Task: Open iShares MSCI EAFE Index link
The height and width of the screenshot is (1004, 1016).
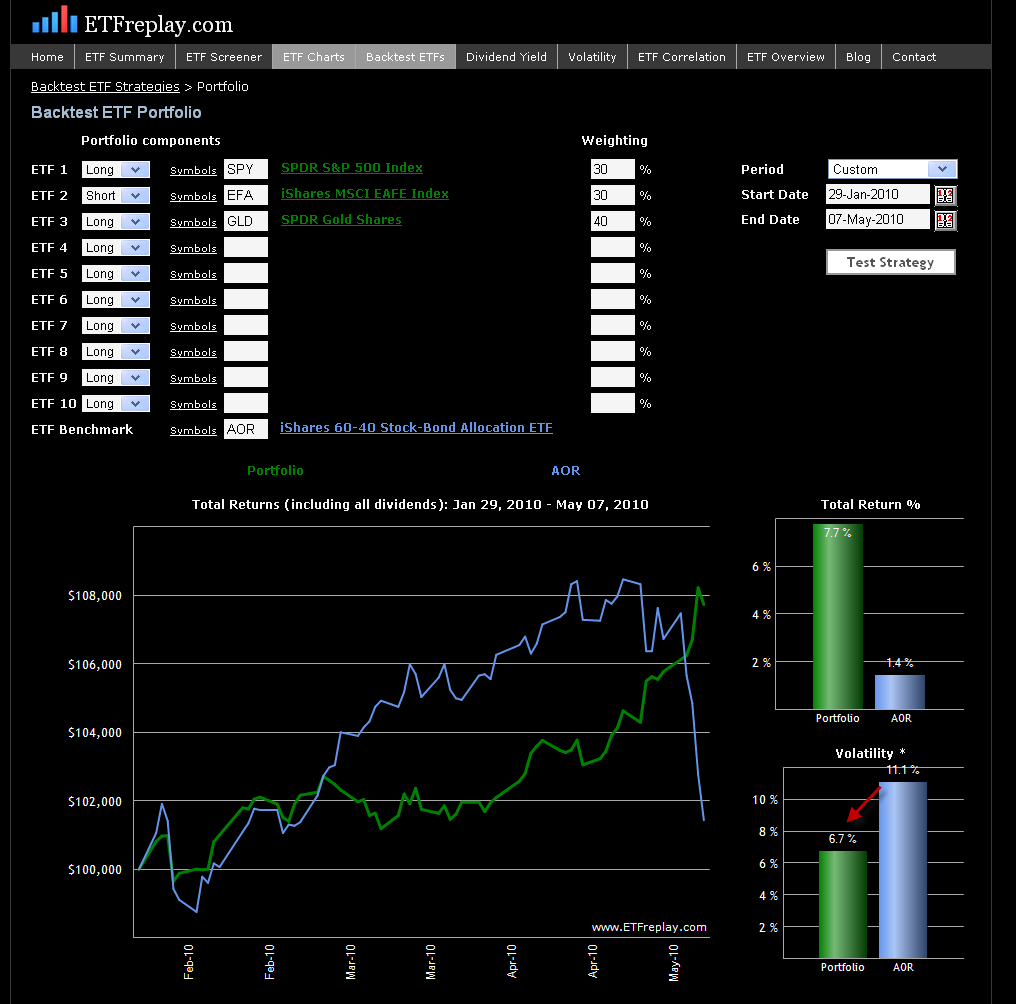Action: tap(365, 193)
